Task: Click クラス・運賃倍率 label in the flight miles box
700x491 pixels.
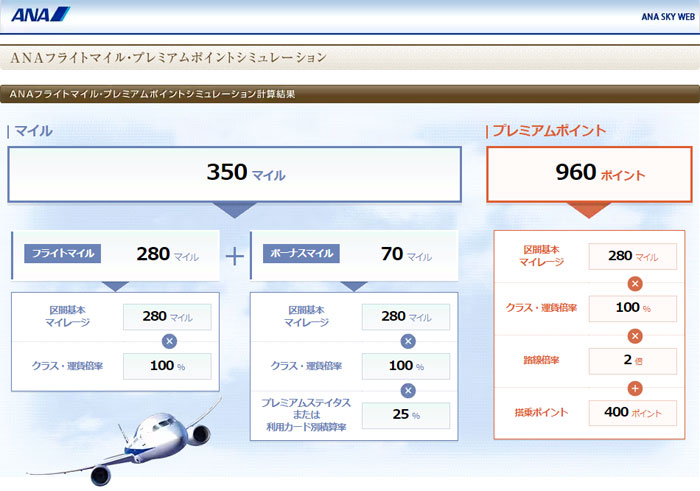Action: pyautogui.click(x=67, y=366)
